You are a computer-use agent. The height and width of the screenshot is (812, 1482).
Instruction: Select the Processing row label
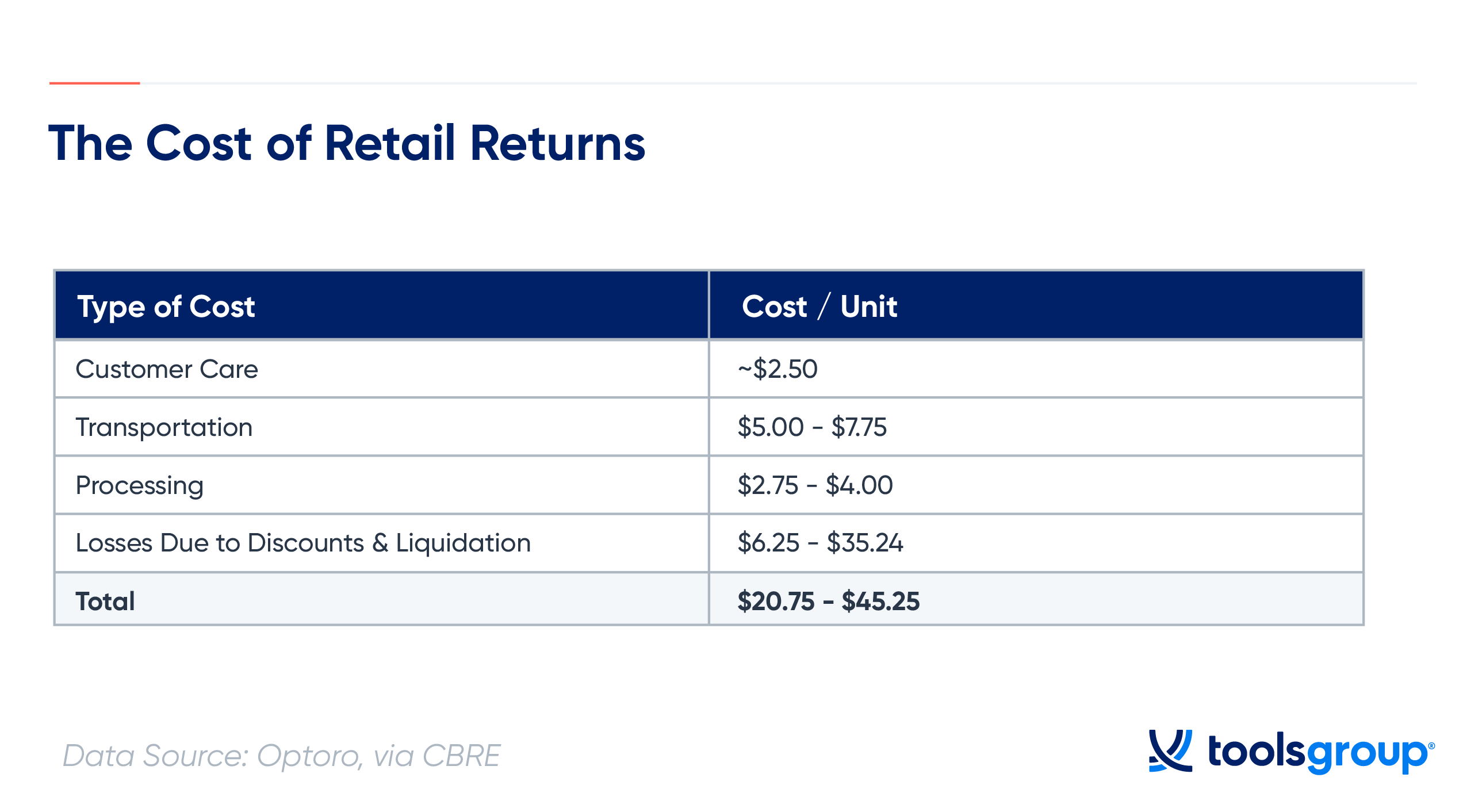[140, 486]
